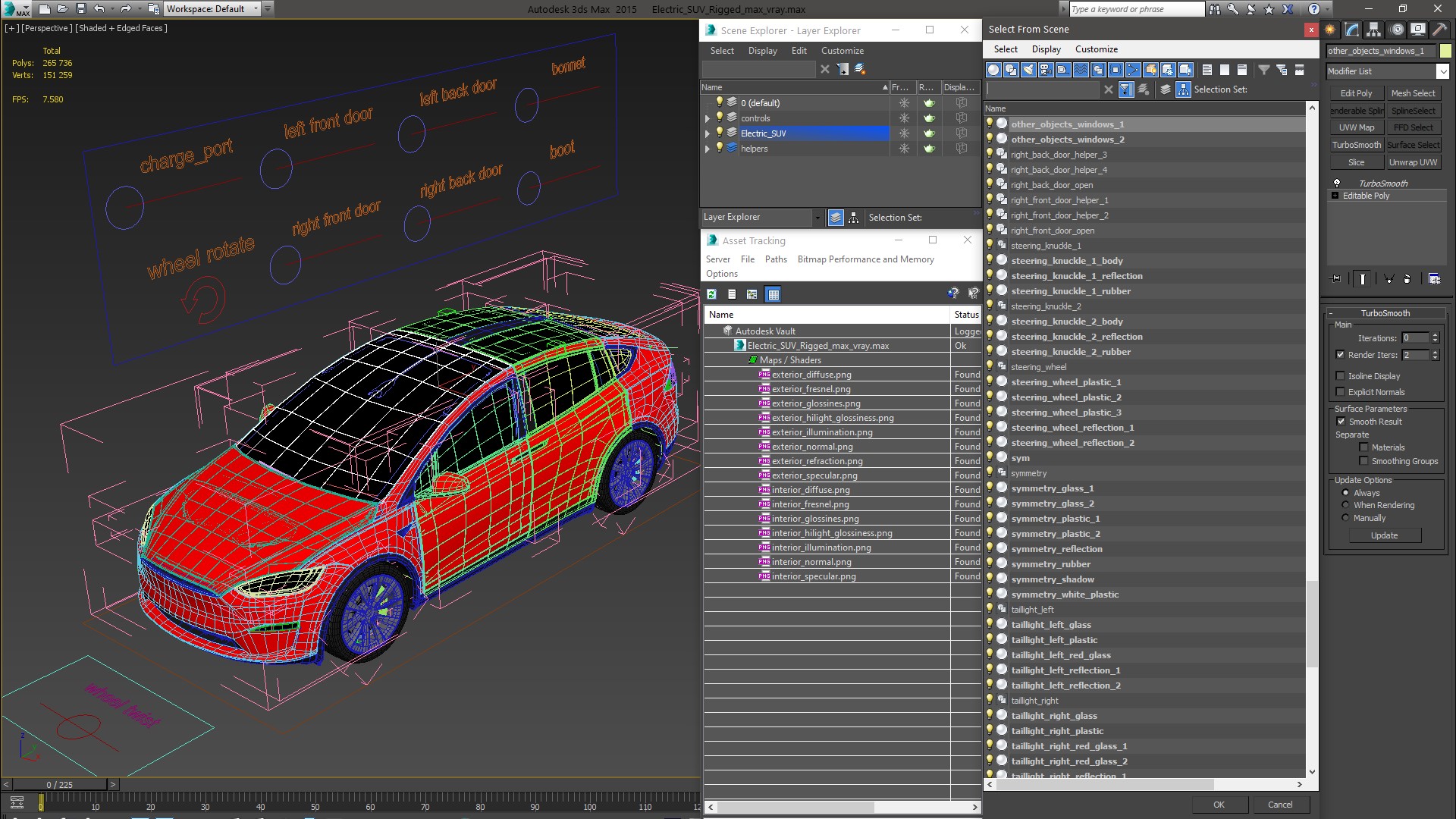The height and width of the screenshot is (819, 1456).
Task: Open the Modify command panel tab
Action: tap(1352, 30)
